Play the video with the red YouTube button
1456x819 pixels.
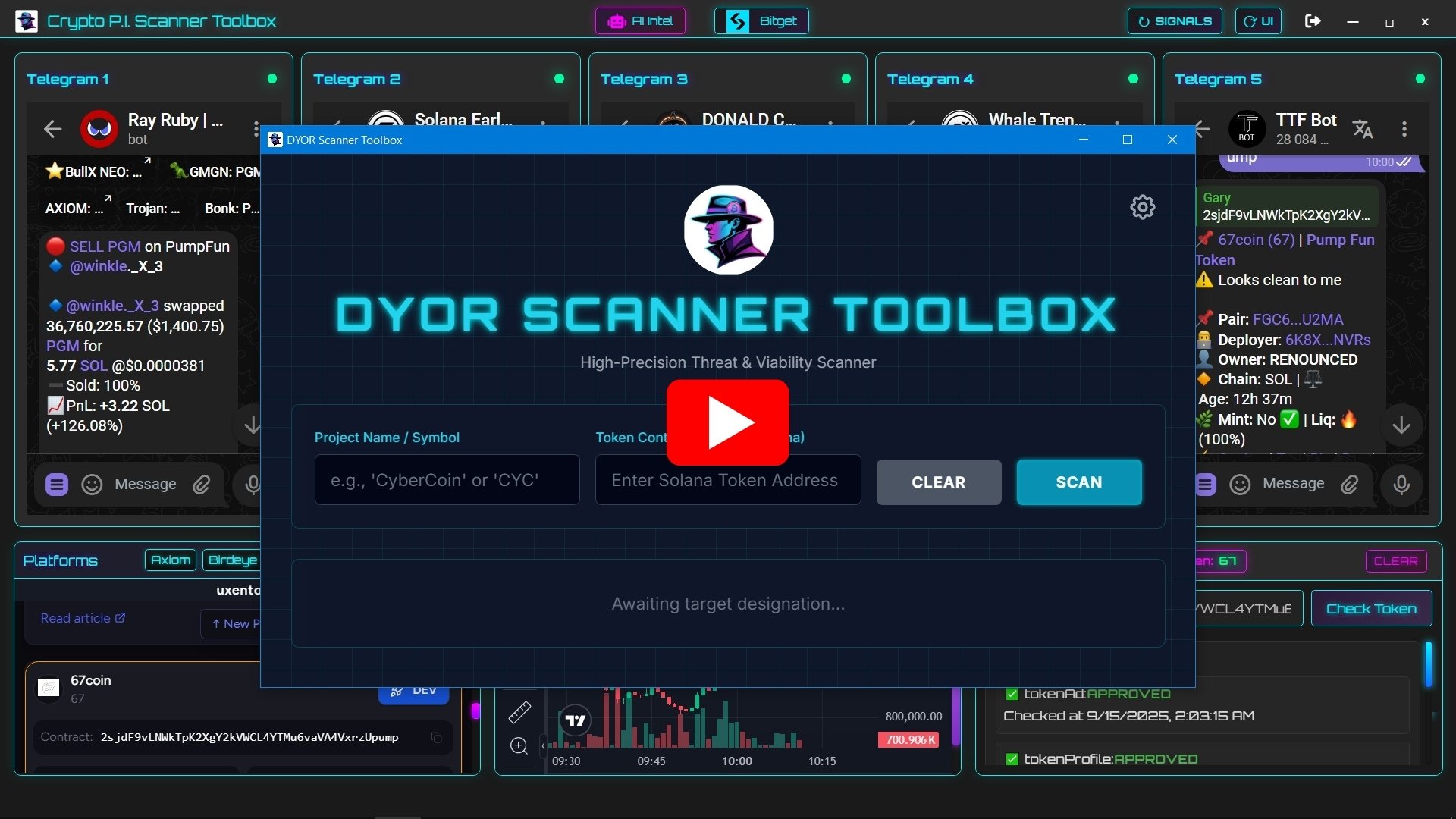(x=728, y=422)
